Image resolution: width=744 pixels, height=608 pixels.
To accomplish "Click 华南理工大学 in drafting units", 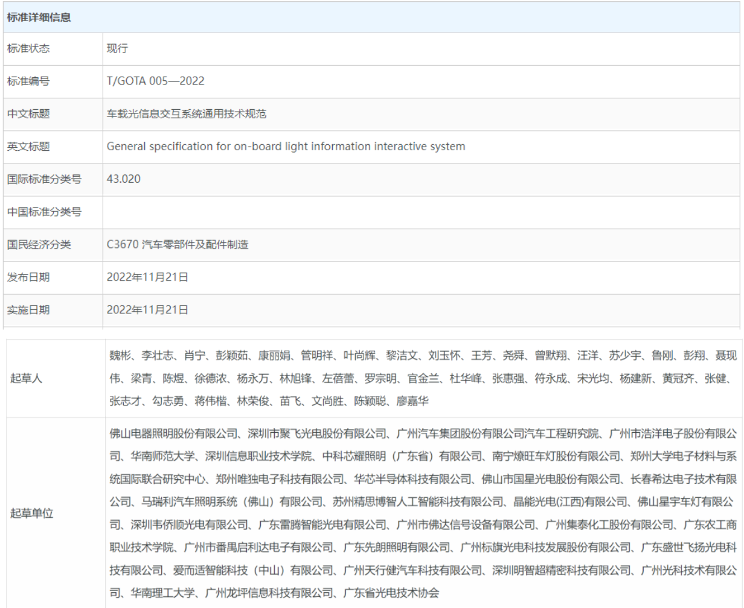I will pos(163,593).
